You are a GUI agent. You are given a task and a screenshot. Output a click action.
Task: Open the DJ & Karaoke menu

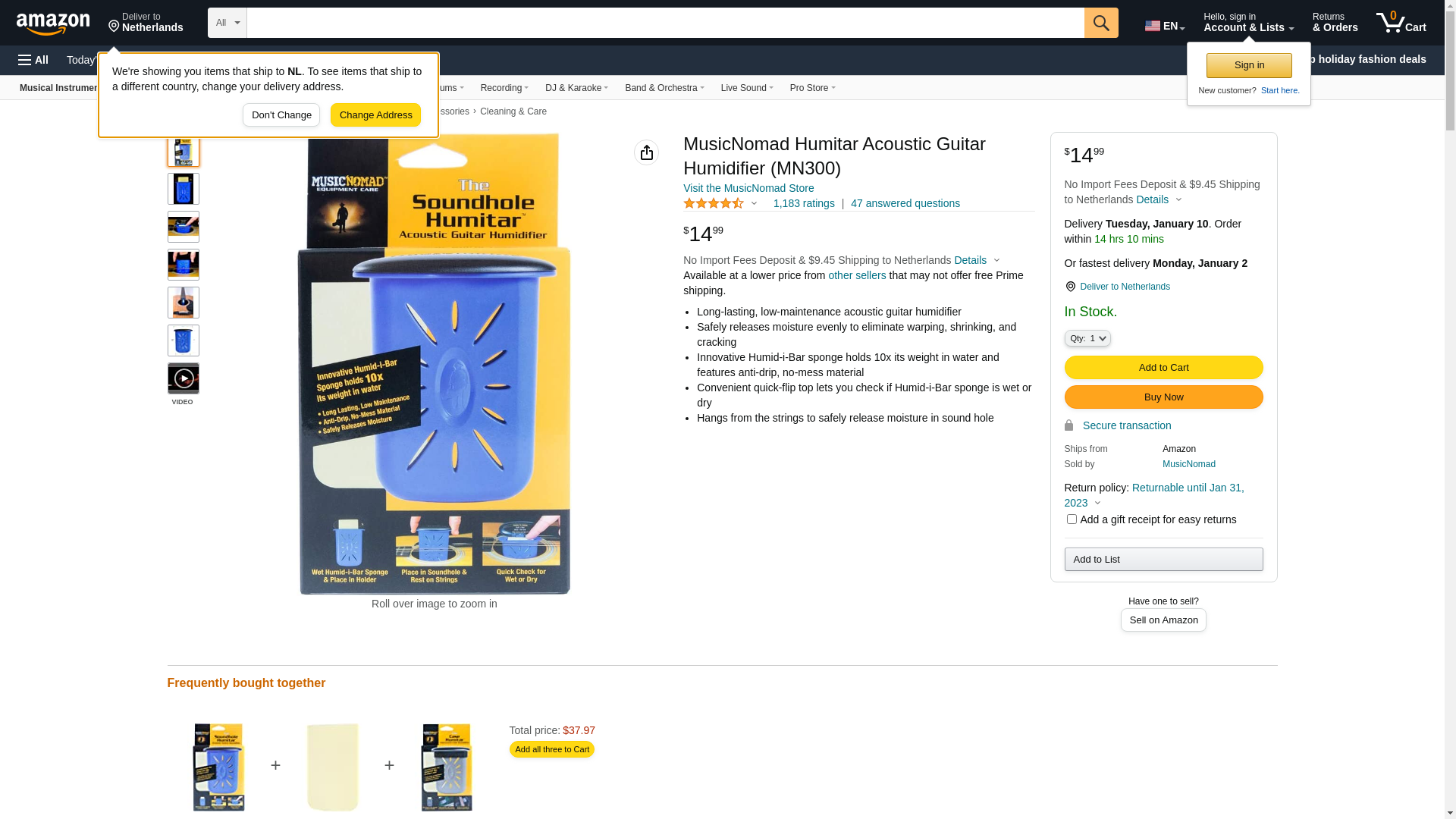point(576,88)
